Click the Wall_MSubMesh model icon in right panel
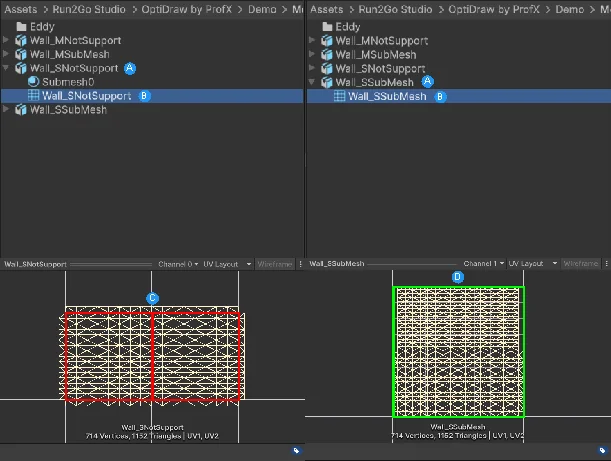The image size is (611, 461). tap(327, 55)
